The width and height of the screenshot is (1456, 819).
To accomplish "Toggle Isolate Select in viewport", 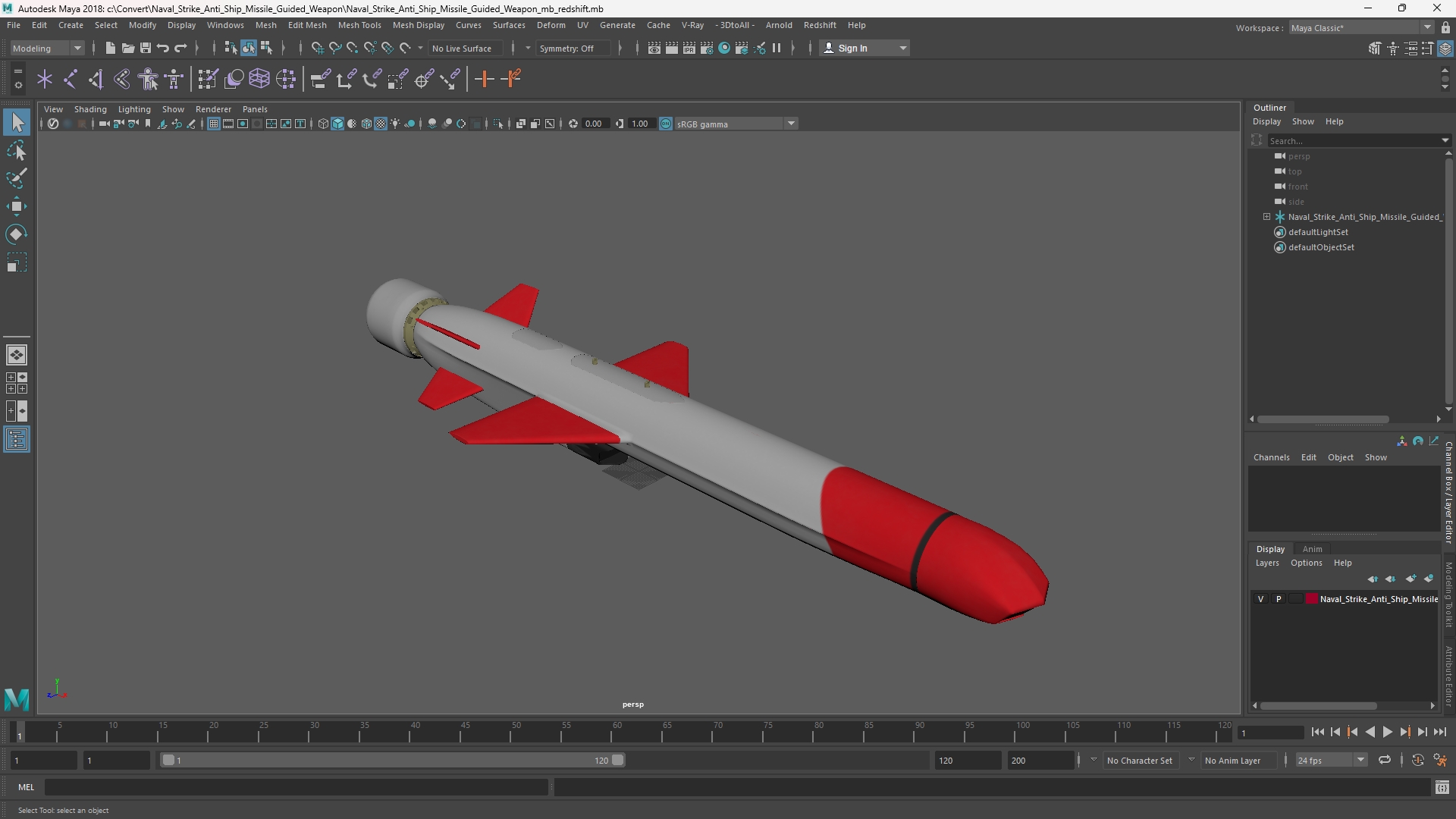I will [x=497, y=124].
